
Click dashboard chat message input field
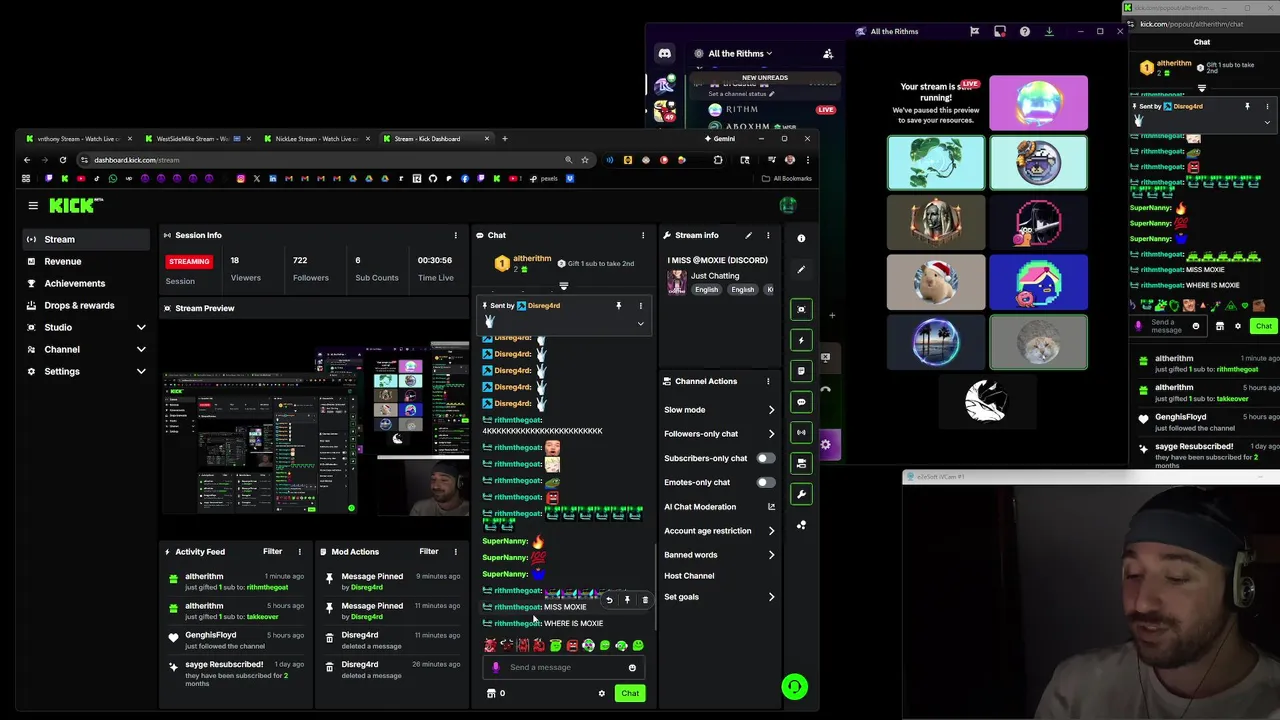(563, 668)
